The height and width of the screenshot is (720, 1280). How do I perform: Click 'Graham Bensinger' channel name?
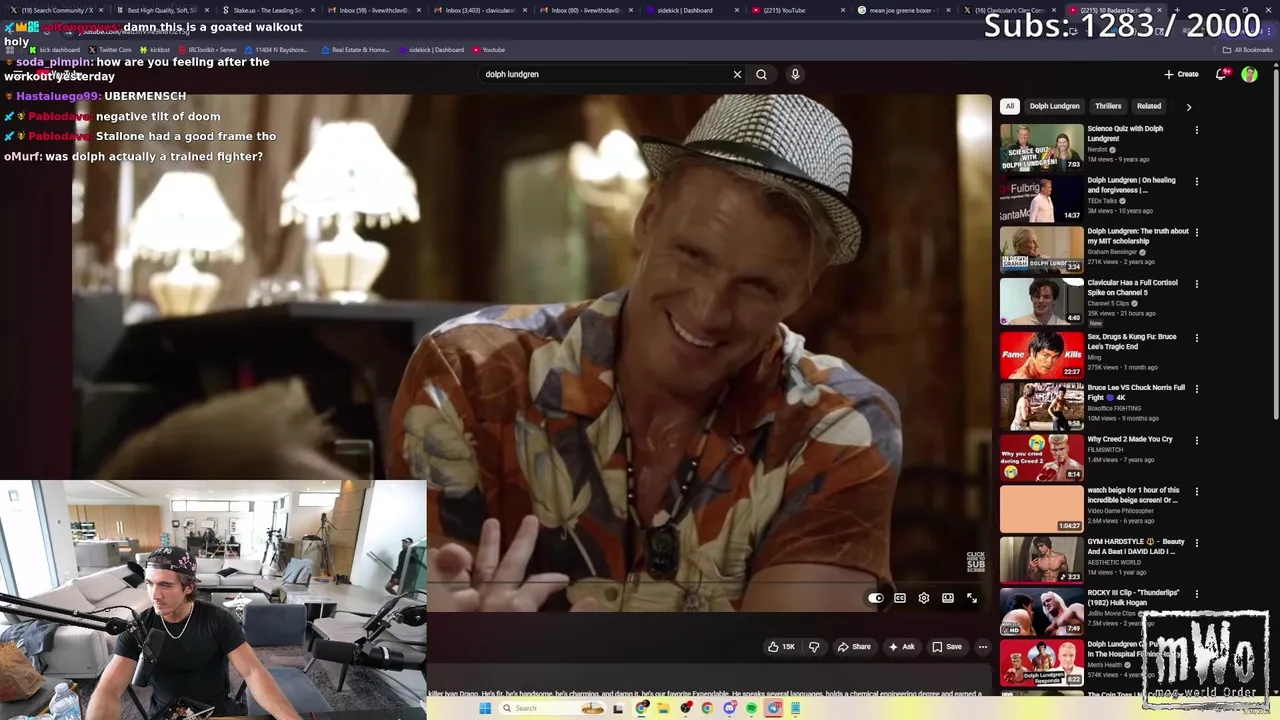1113,253
